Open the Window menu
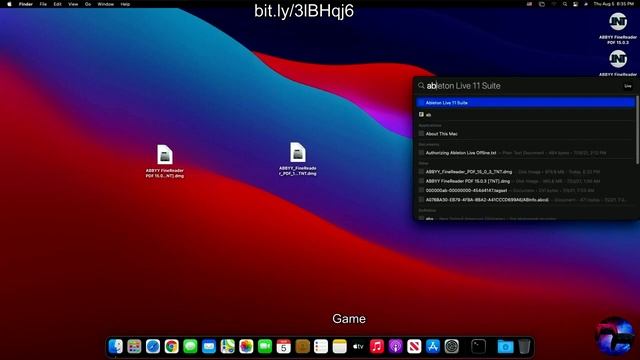 (106, 4)
